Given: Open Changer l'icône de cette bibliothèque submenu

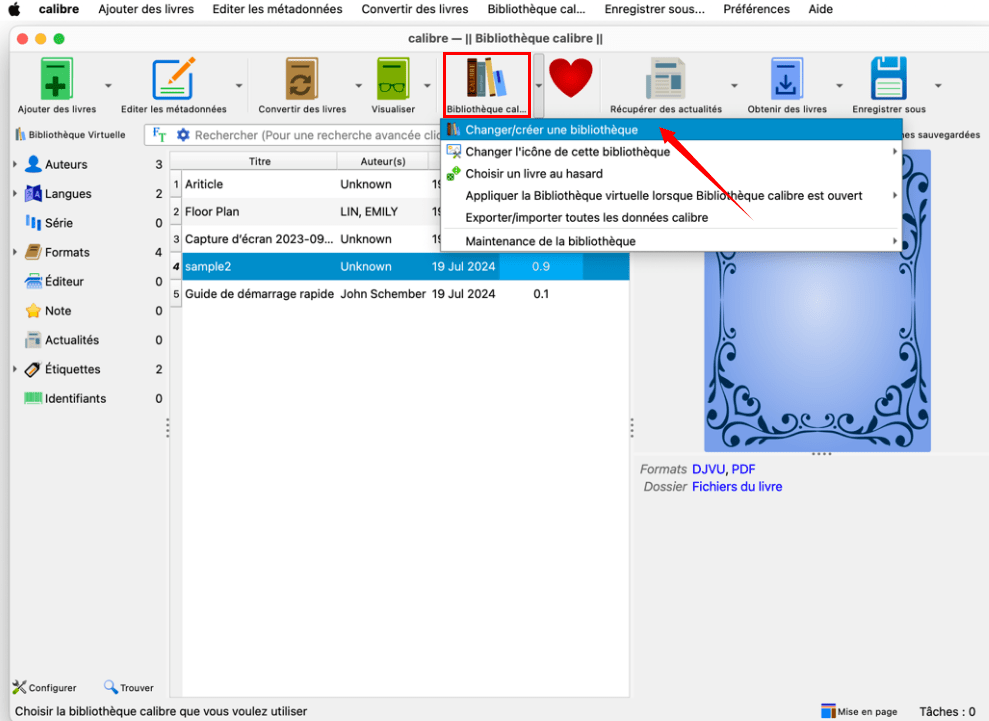Looking at the screenshot, I should click(x=671, y=152).
